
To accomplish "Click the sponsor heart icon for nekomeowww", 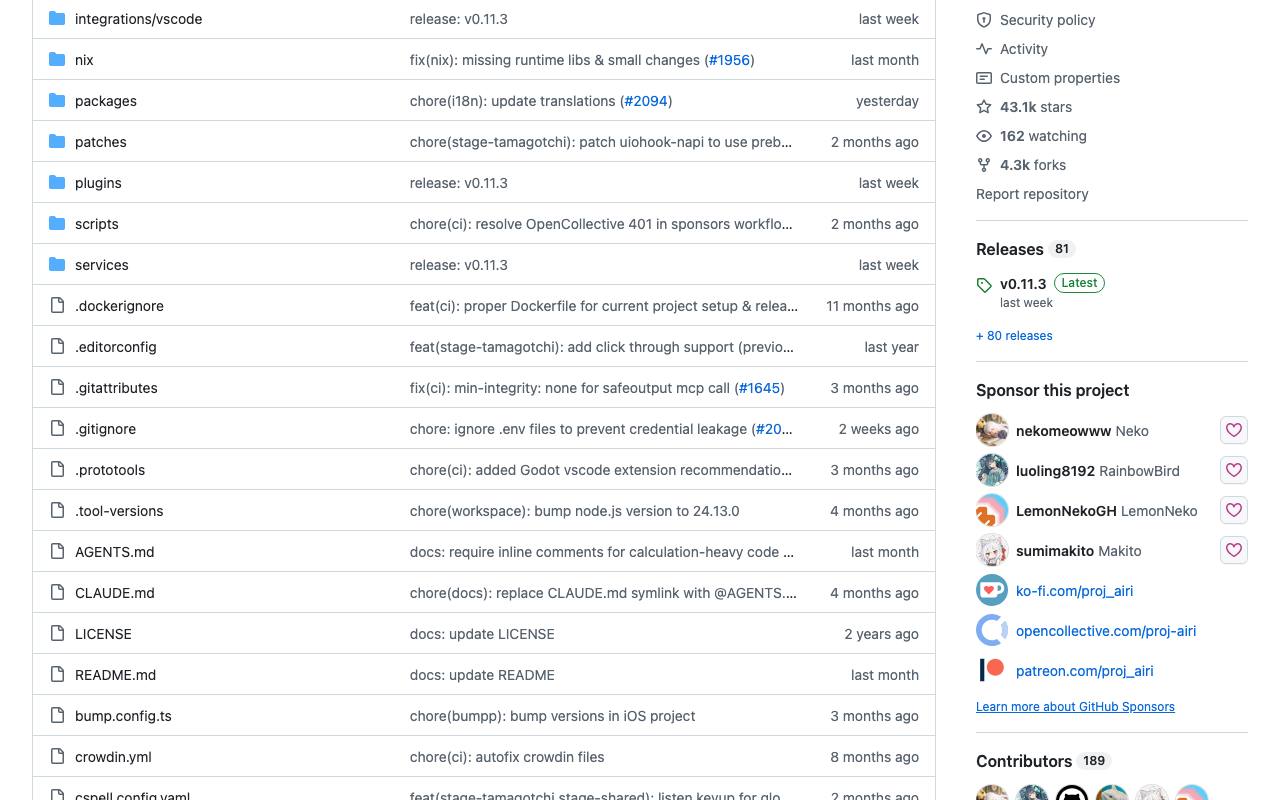I will tap(1234, 430).
